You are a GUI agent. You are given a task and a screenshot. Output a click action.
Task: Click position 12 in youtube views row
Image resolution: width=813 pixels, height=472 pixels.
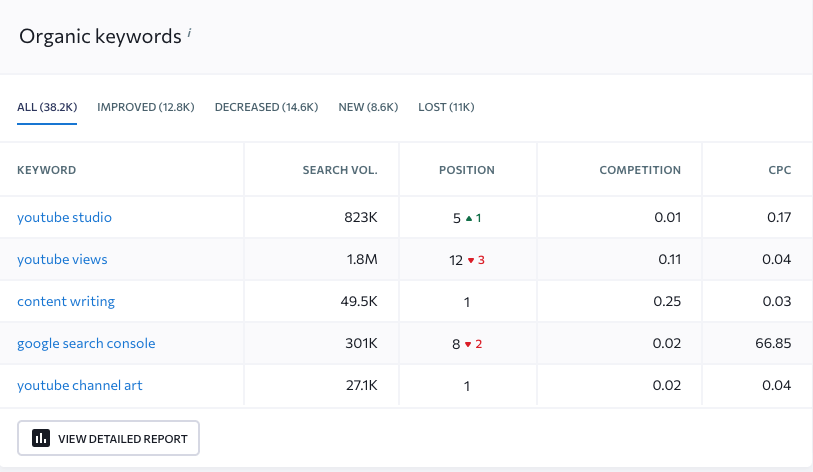click(456, 260)
